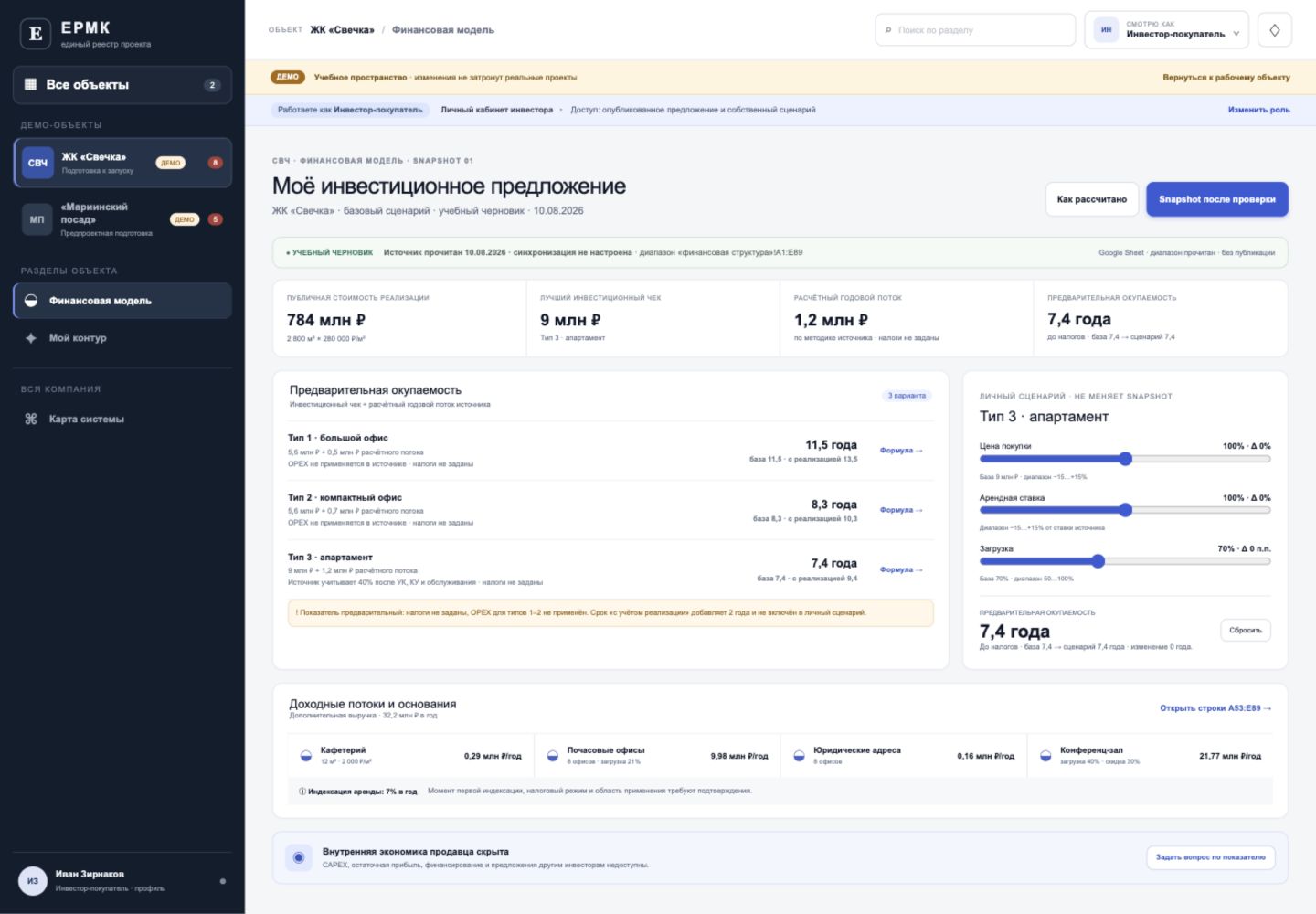Click the hidden seller economics circle icon
Viewport: 1316px width, 914px height.
298,857
